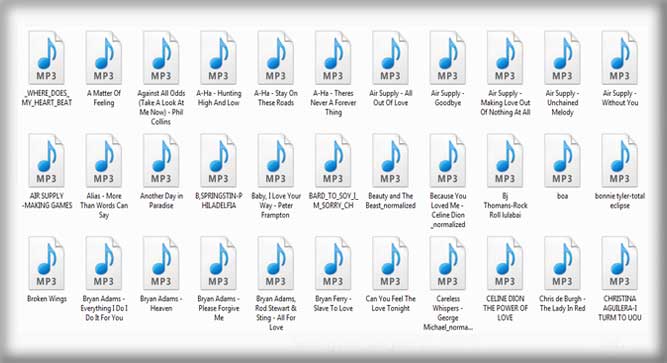Click bonnie tyler-total eclipse file
This screenshot has width=667, height=363.
(620, 161)
